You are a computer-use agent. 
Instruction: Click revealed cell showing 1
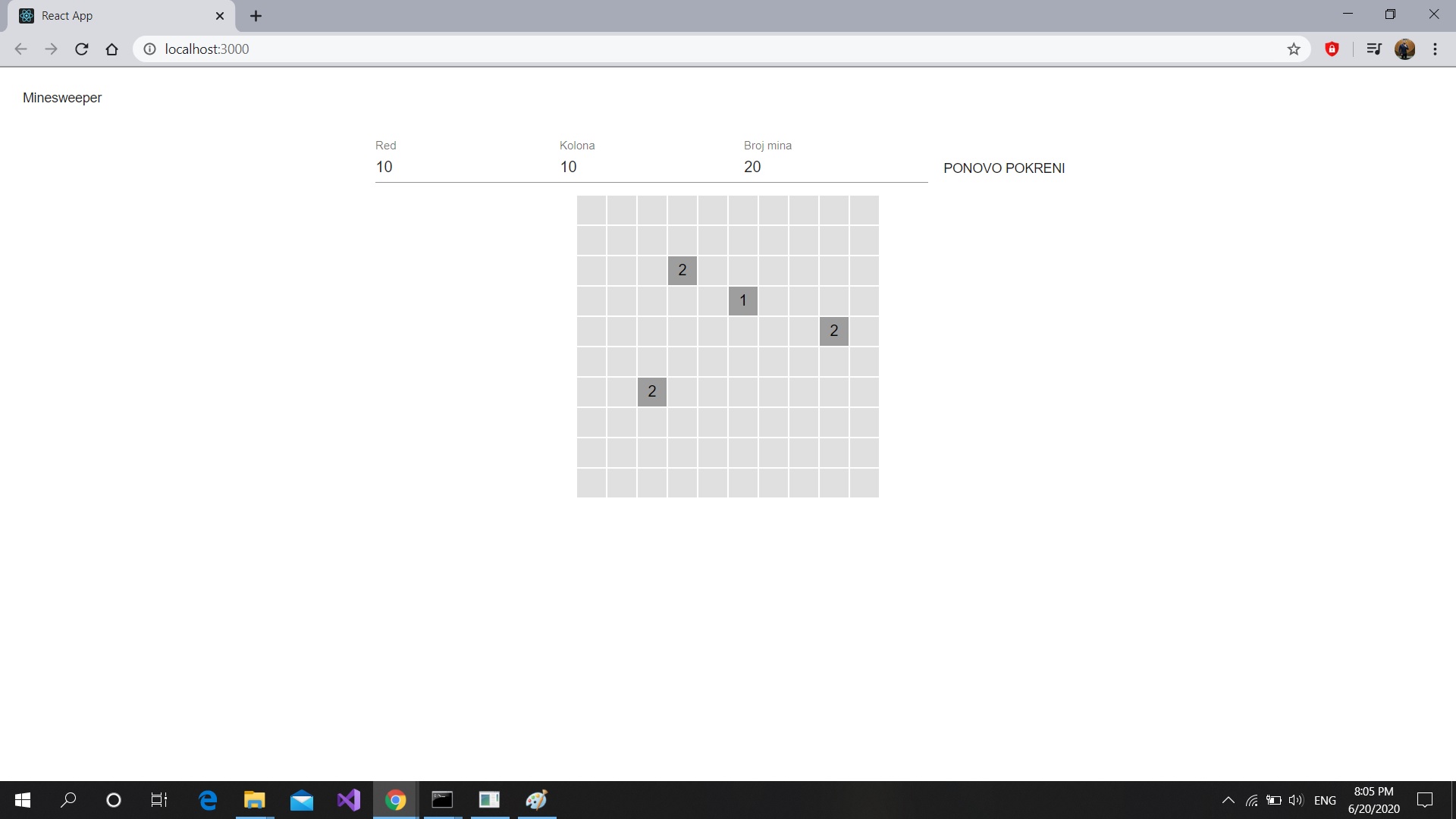click(x=743, y=301)
